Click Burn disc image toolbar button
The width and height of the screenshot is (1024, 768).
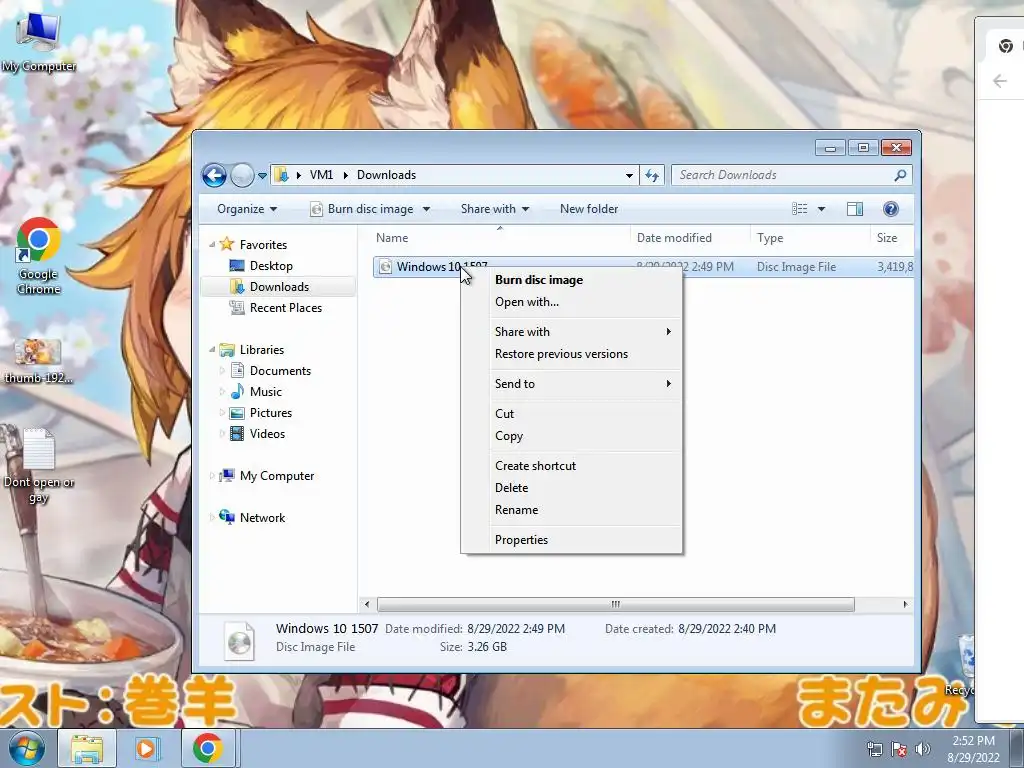(363, 209)
